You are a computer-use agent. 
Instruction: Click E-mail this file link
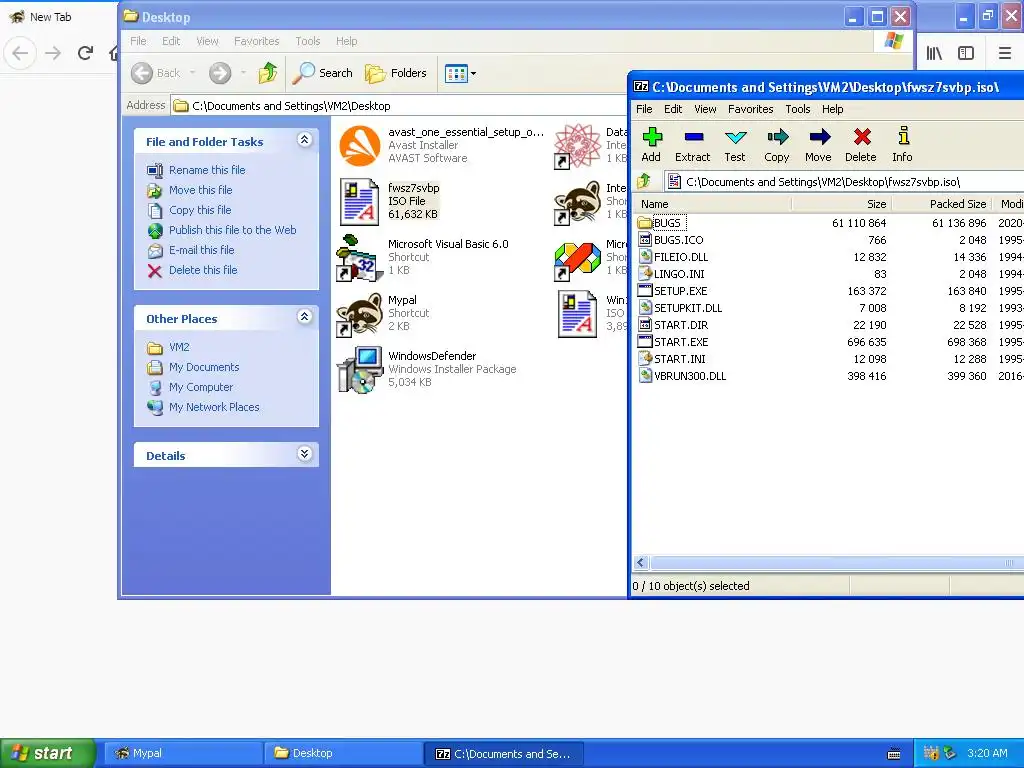(201, 250)
